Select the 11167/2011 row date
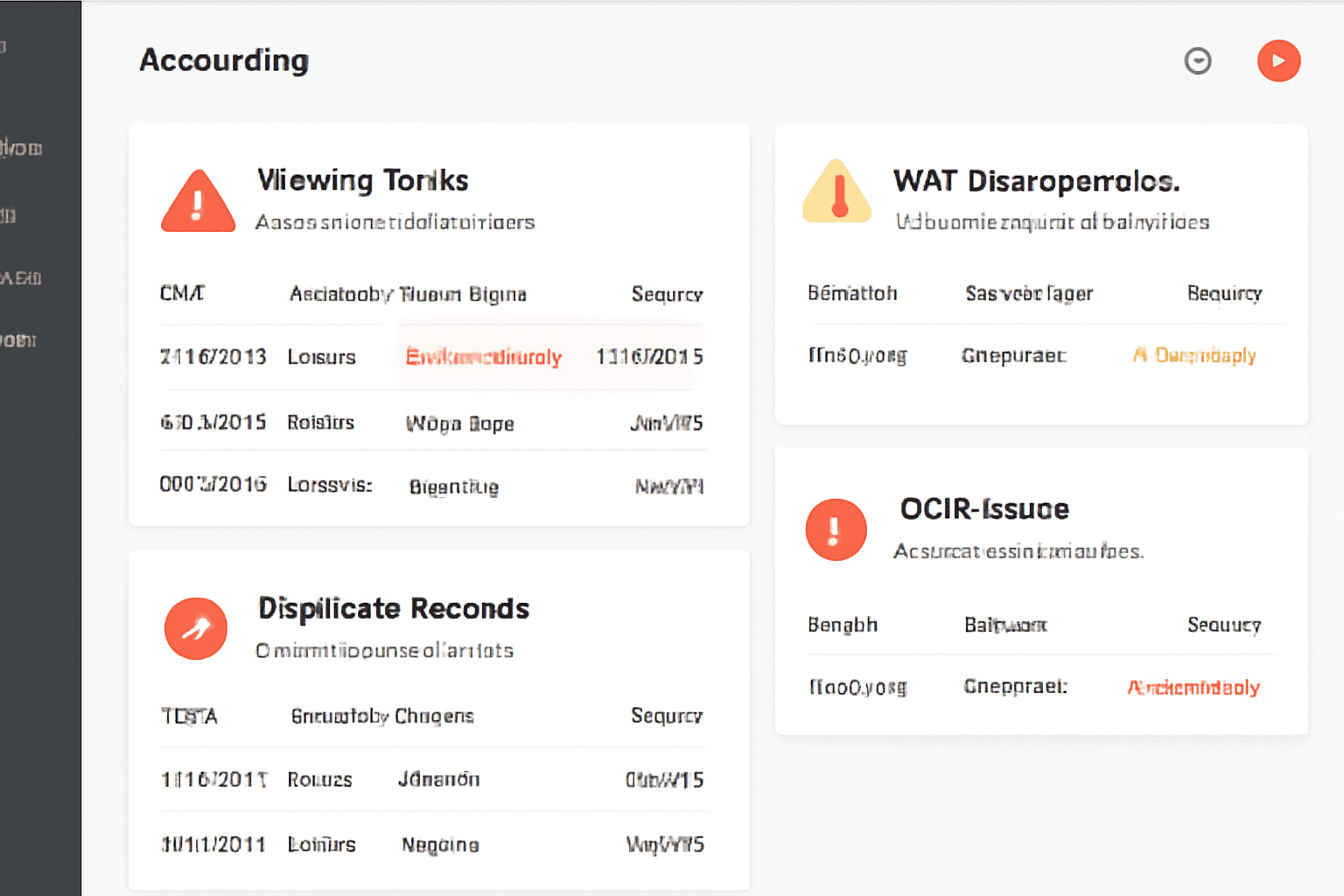 tap(214, 780)
